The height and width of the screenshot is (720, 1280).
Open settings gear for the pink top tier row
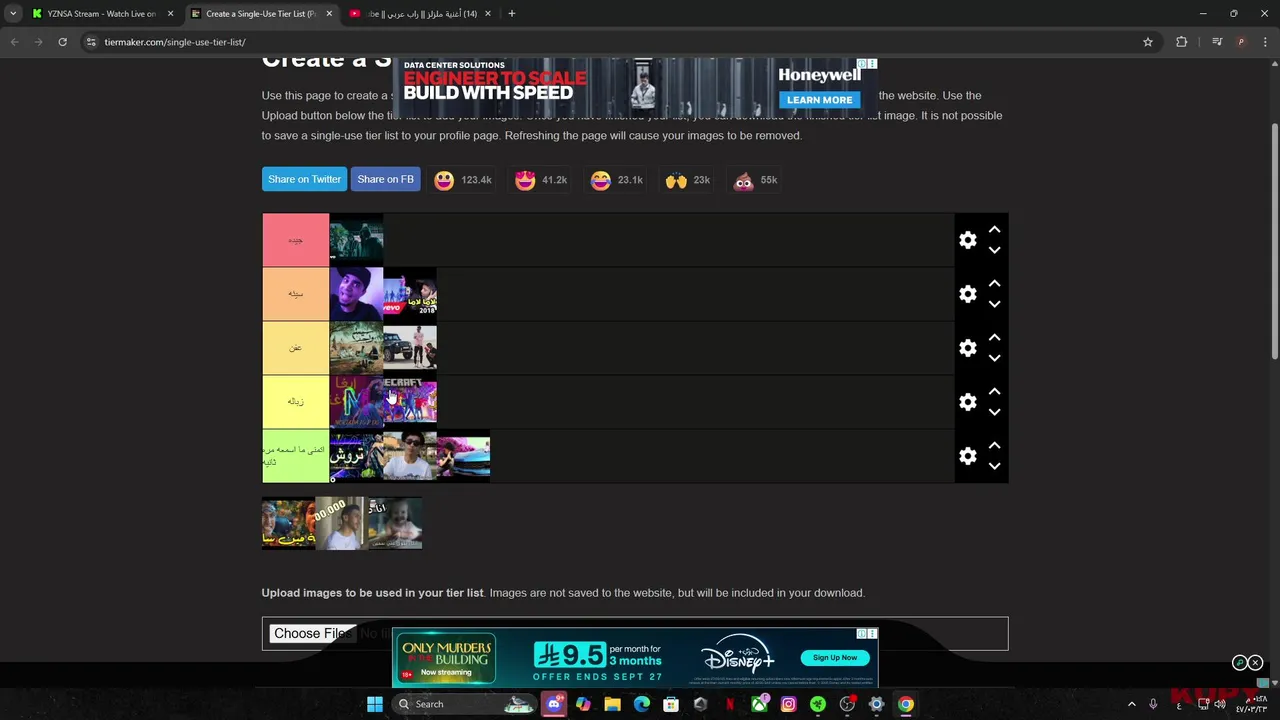tap(967, 240)
